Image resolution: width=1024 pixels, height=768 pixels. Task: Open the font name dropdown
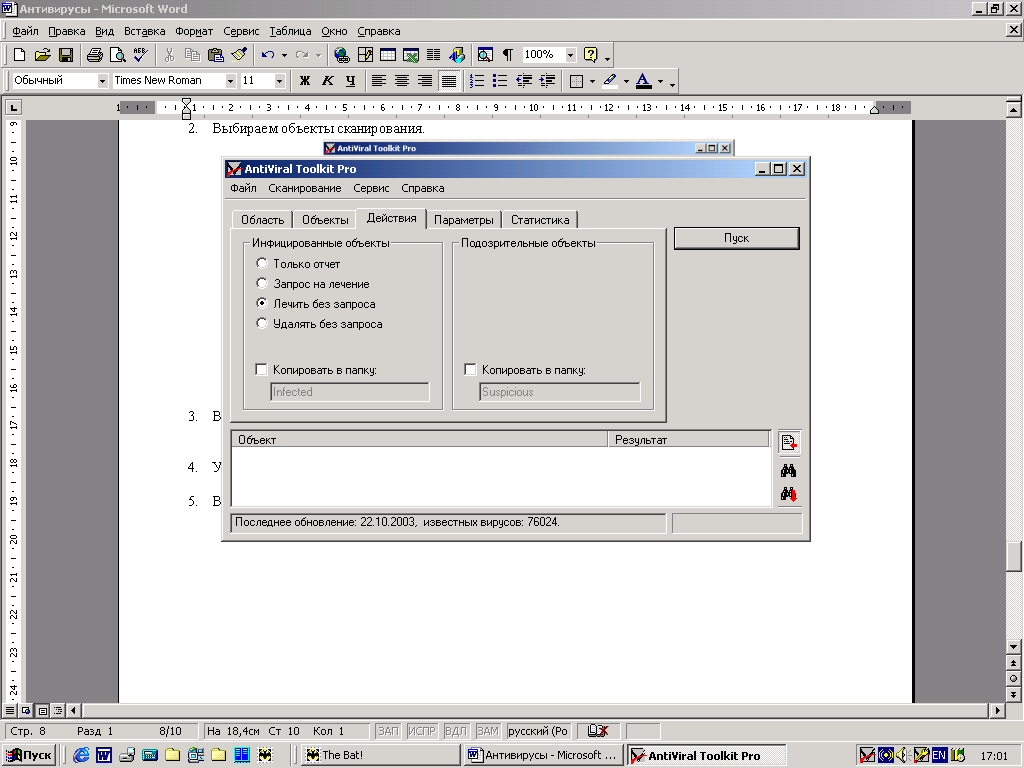pos(230,81)
